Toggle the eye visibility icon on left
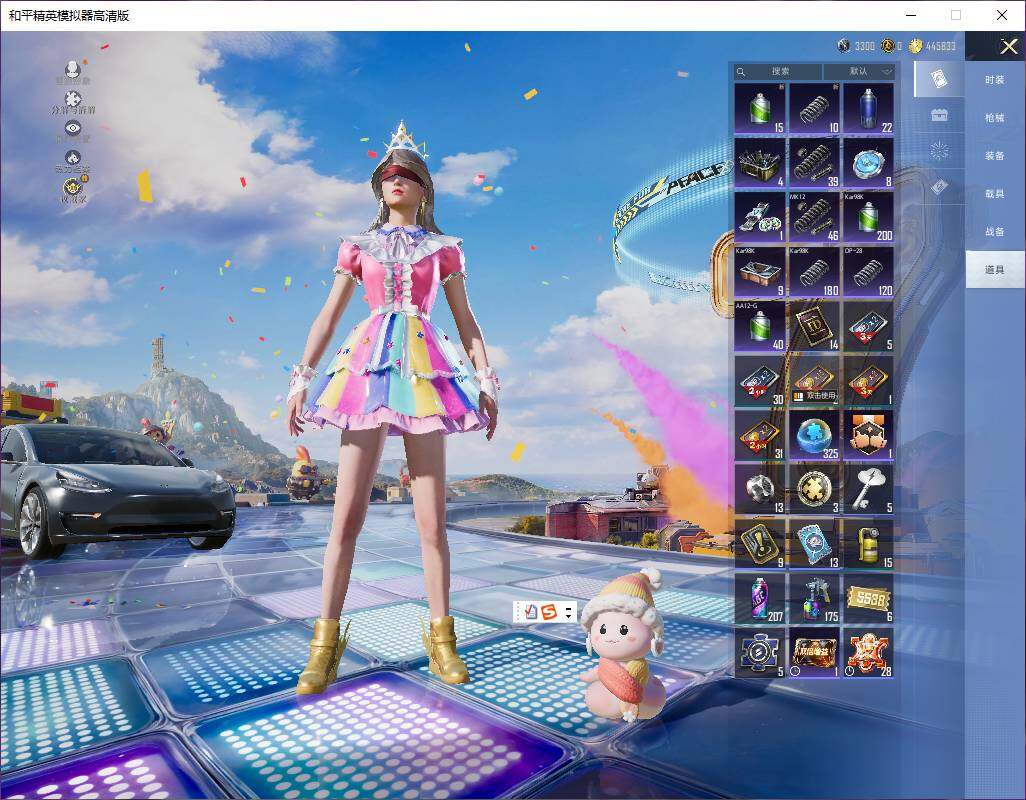The height and width of the screenshot is (800, 1026). [x=73, y=128]
